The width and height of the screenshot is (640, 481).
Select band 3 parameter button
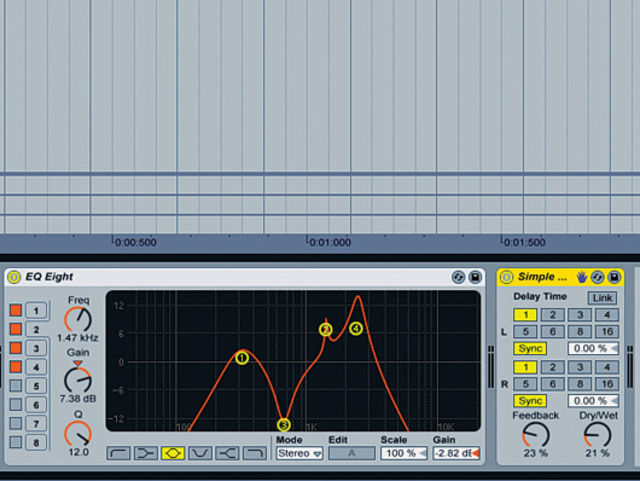point(36,348)
